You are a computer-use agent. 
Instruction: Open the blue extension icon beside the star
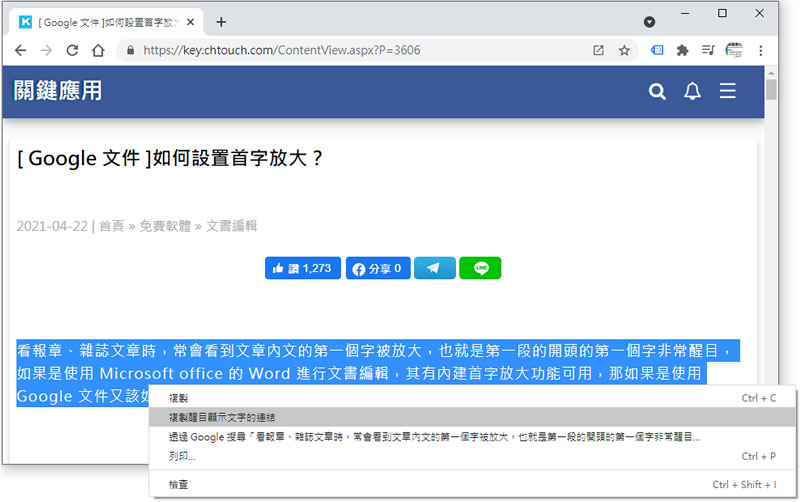tap(657, 50)
